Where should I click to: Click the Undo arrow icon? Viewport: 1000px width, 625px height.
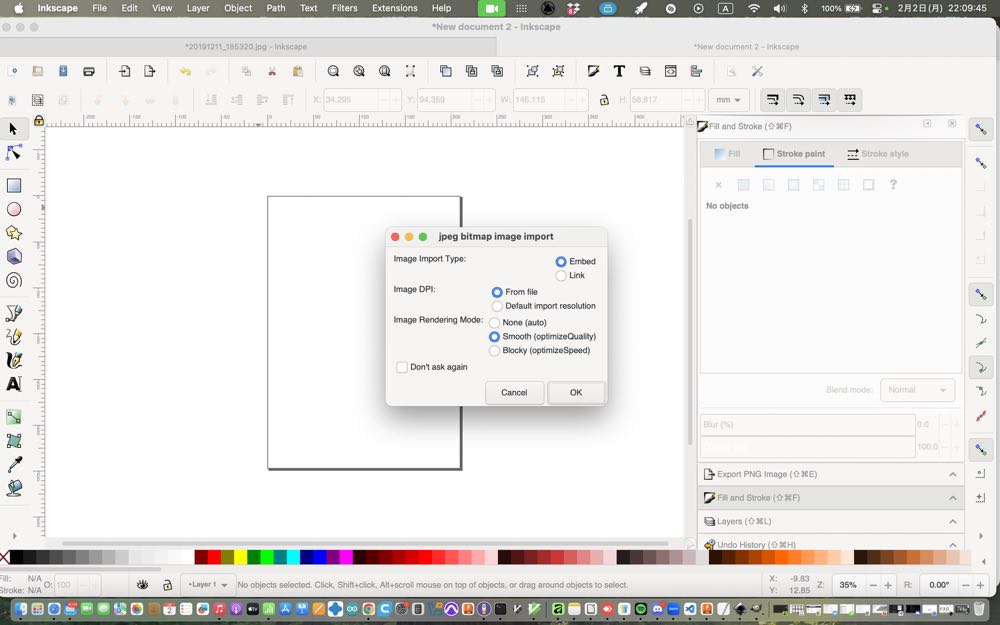tap(185, 71)
